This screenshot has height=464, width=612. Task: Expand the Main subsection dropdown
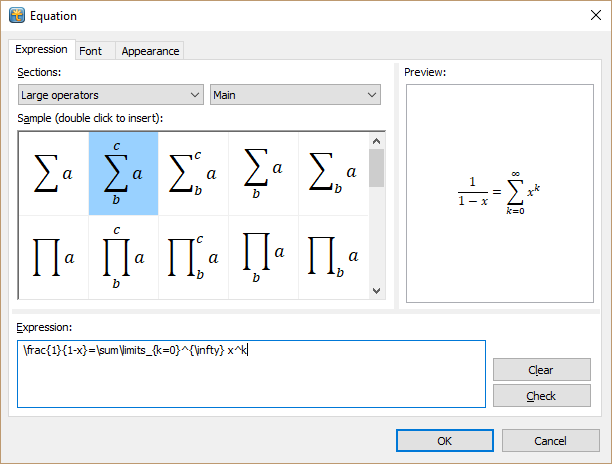click(295, 95)
